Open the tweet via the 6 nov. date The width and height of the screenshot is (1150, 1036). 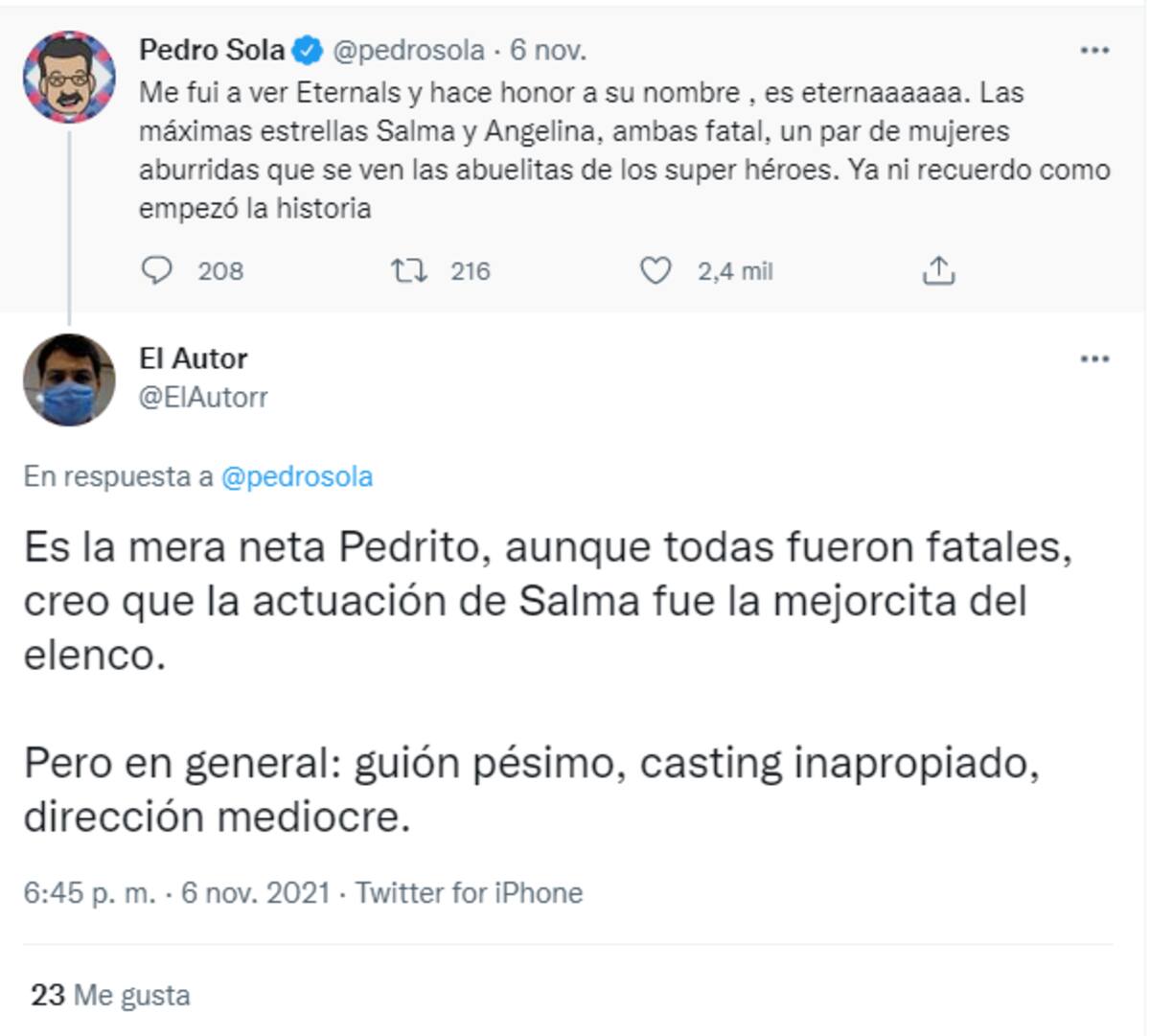[548, 50]
